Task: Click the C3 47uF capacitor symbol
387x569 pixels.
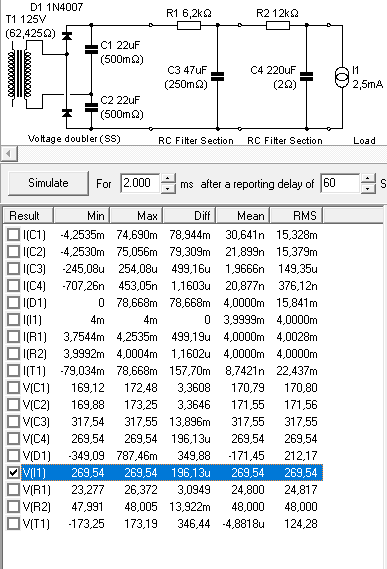Action: click(217, 76)
